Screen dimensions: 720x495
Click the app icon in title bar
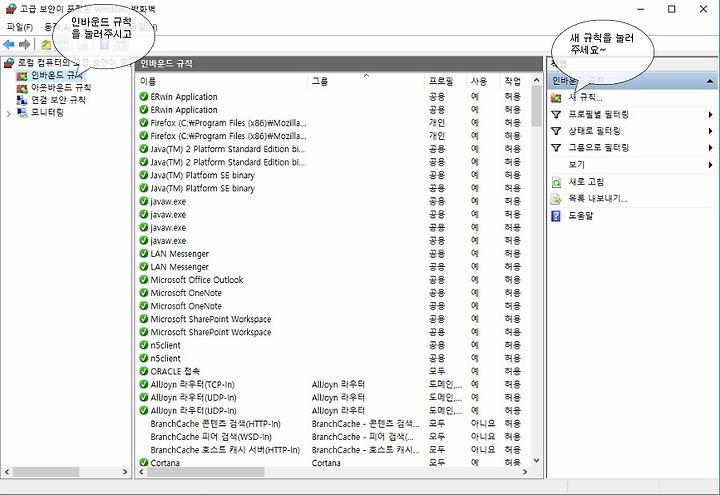[x=11, y=9]
